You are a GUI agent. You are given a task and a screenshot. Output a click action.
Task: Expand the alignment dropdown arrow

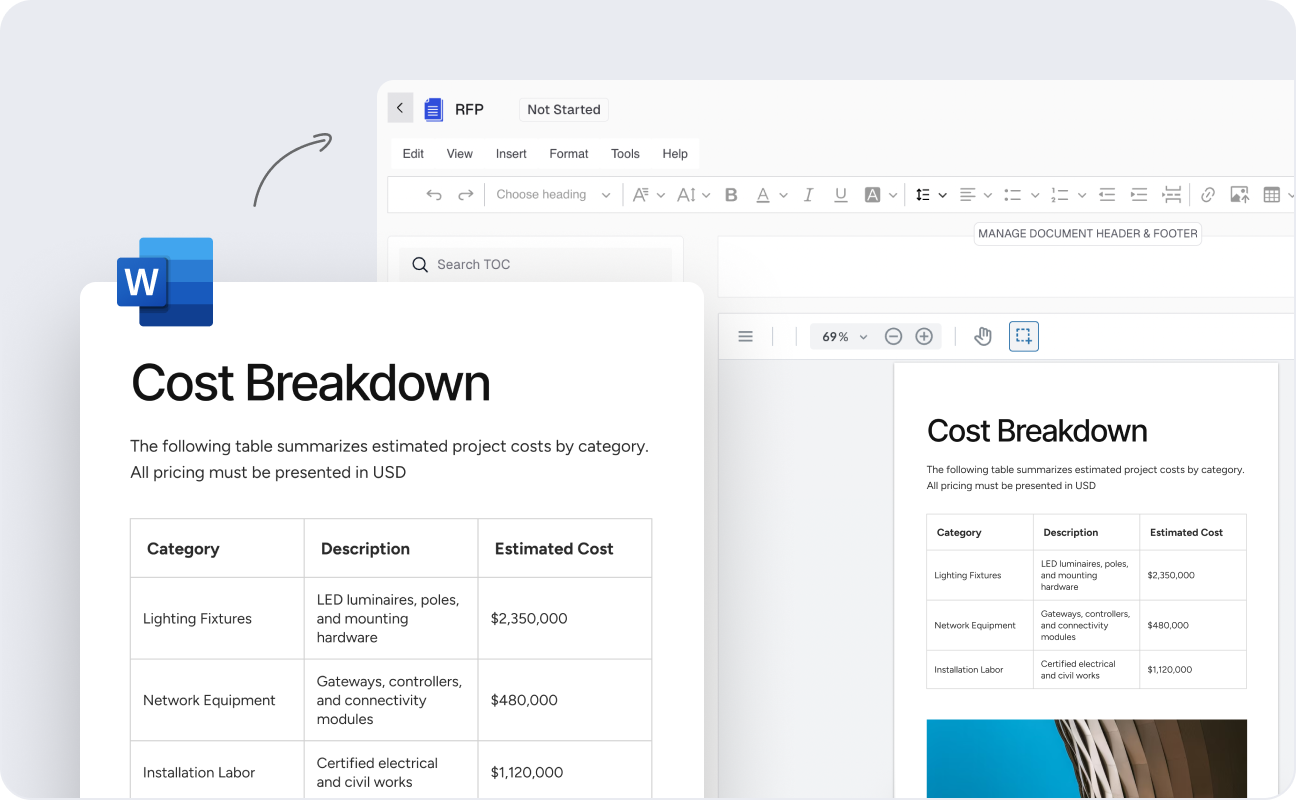coord(988,196)
